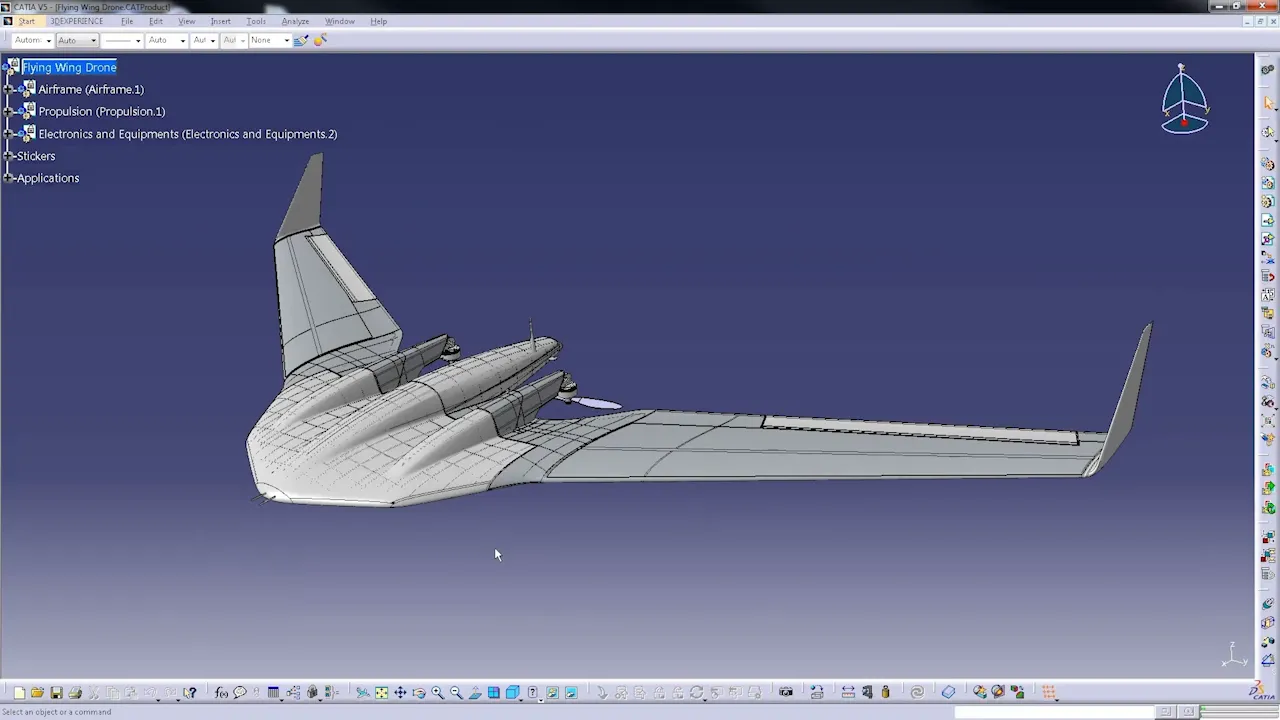Toggle Hide/Show on the bottom toolbar
Image resolution: width=1280 pixels, height=720 pixels.
coord(551,692)
